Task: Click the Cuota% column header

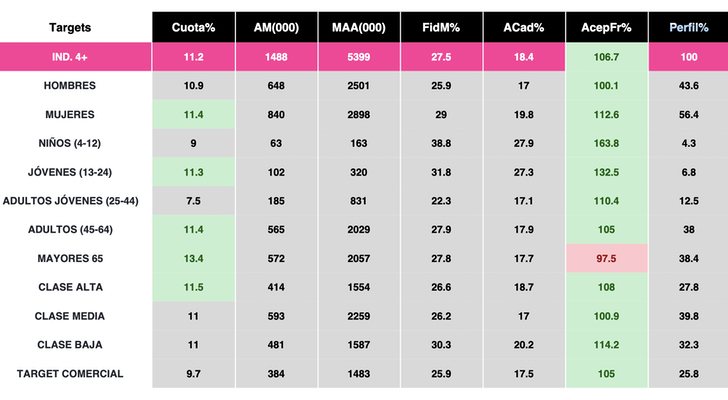Action: coord(194,28)
